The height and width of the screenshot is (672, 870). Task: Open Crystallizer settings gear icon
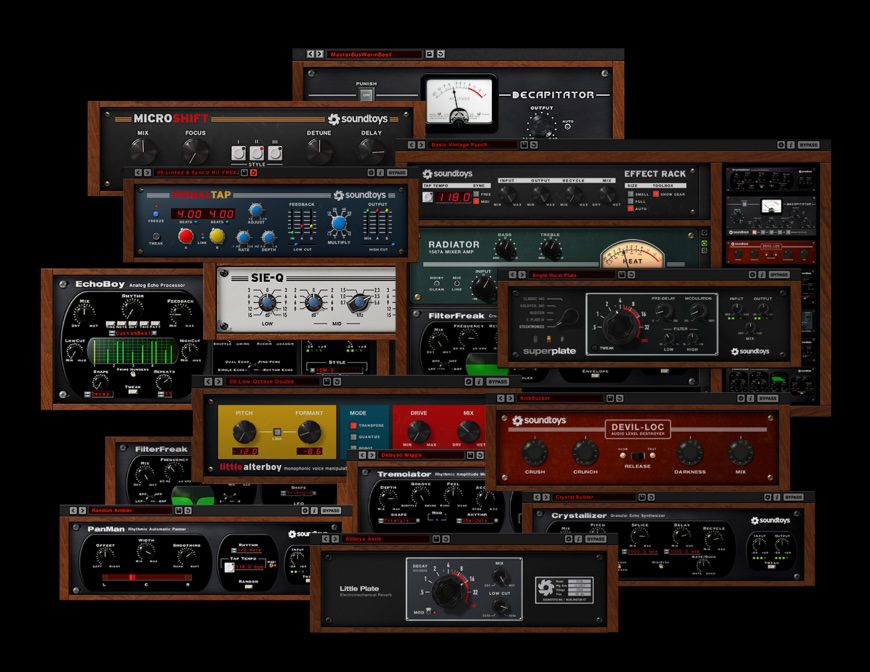point(768,497)
